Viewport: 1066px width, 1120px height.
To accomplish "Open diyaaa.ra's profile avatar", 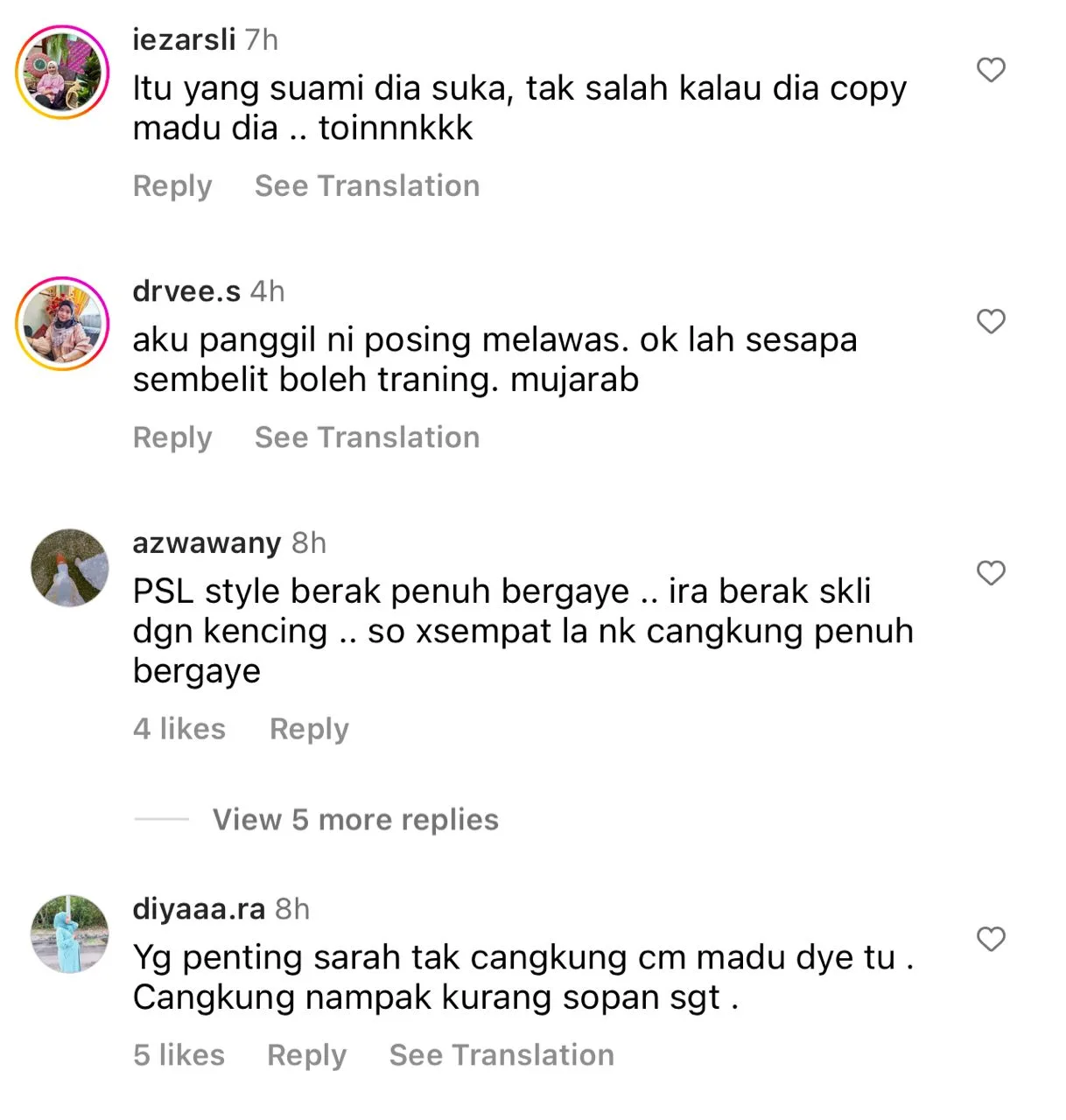I will (70, 933).
